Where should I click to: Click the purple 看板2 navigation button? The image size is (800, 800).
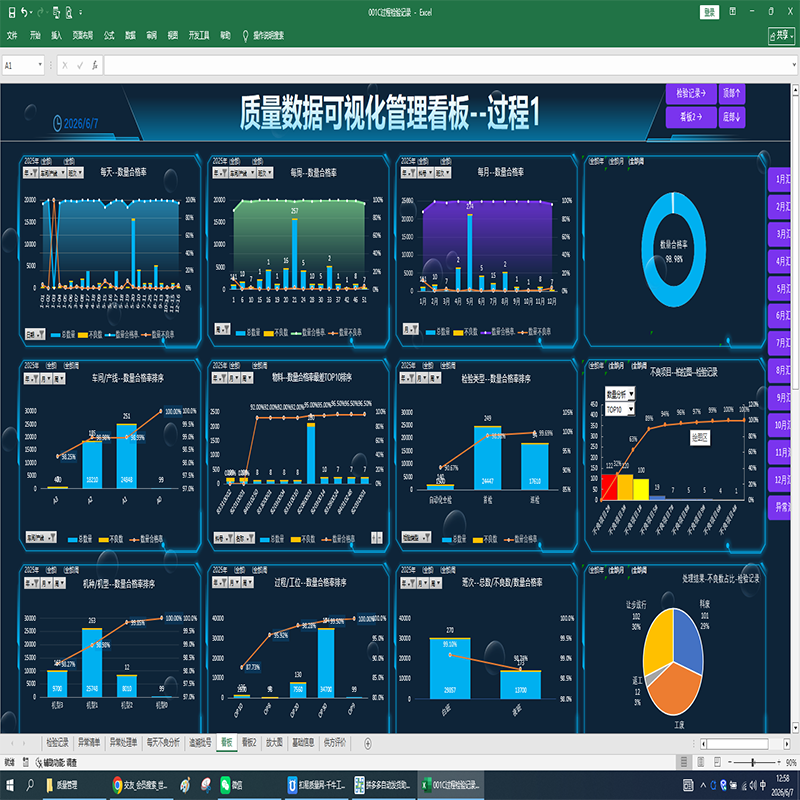tap(691, 117)
